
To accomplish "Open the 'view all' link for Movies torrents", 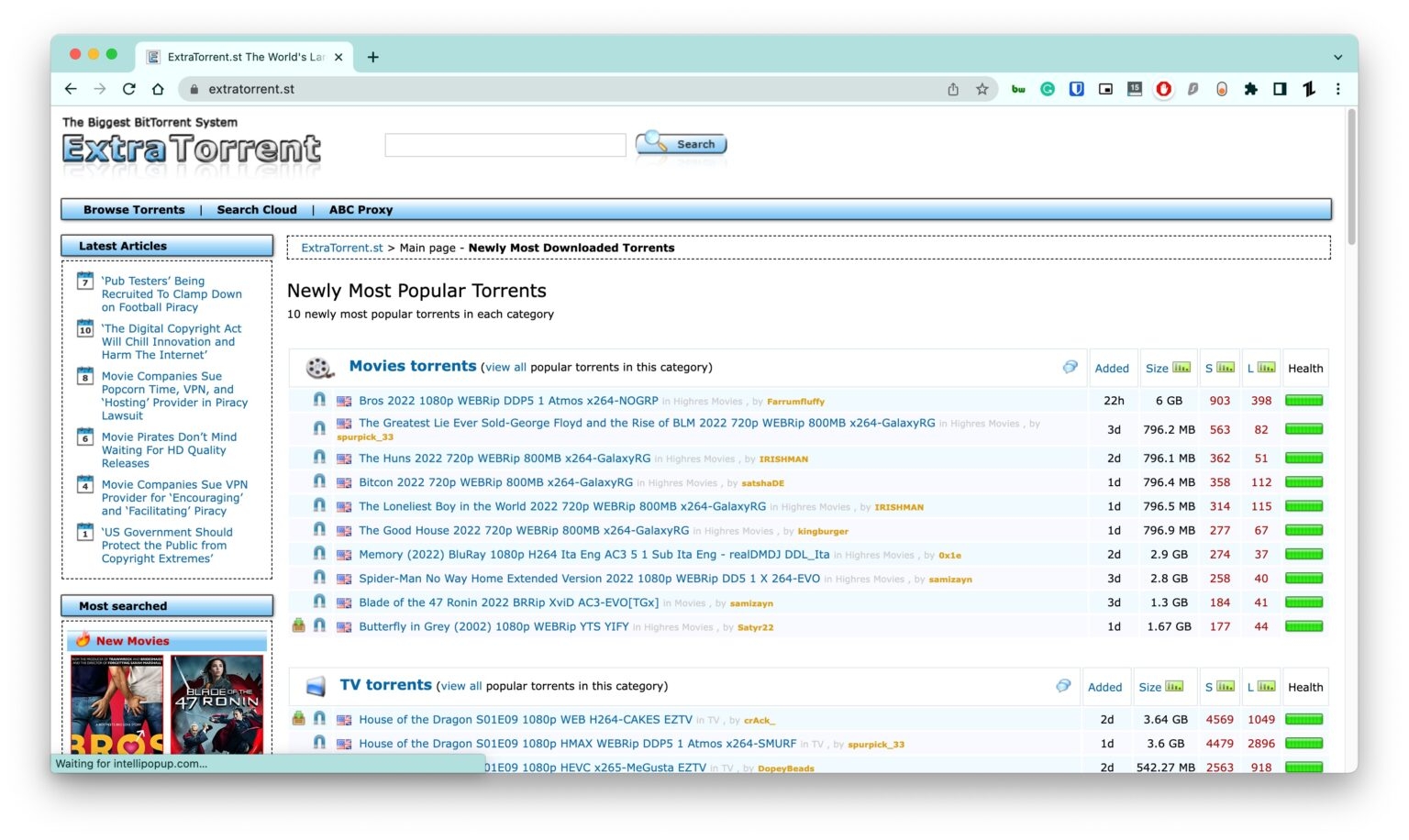I will pyautogui.click(x=505, y=367).
